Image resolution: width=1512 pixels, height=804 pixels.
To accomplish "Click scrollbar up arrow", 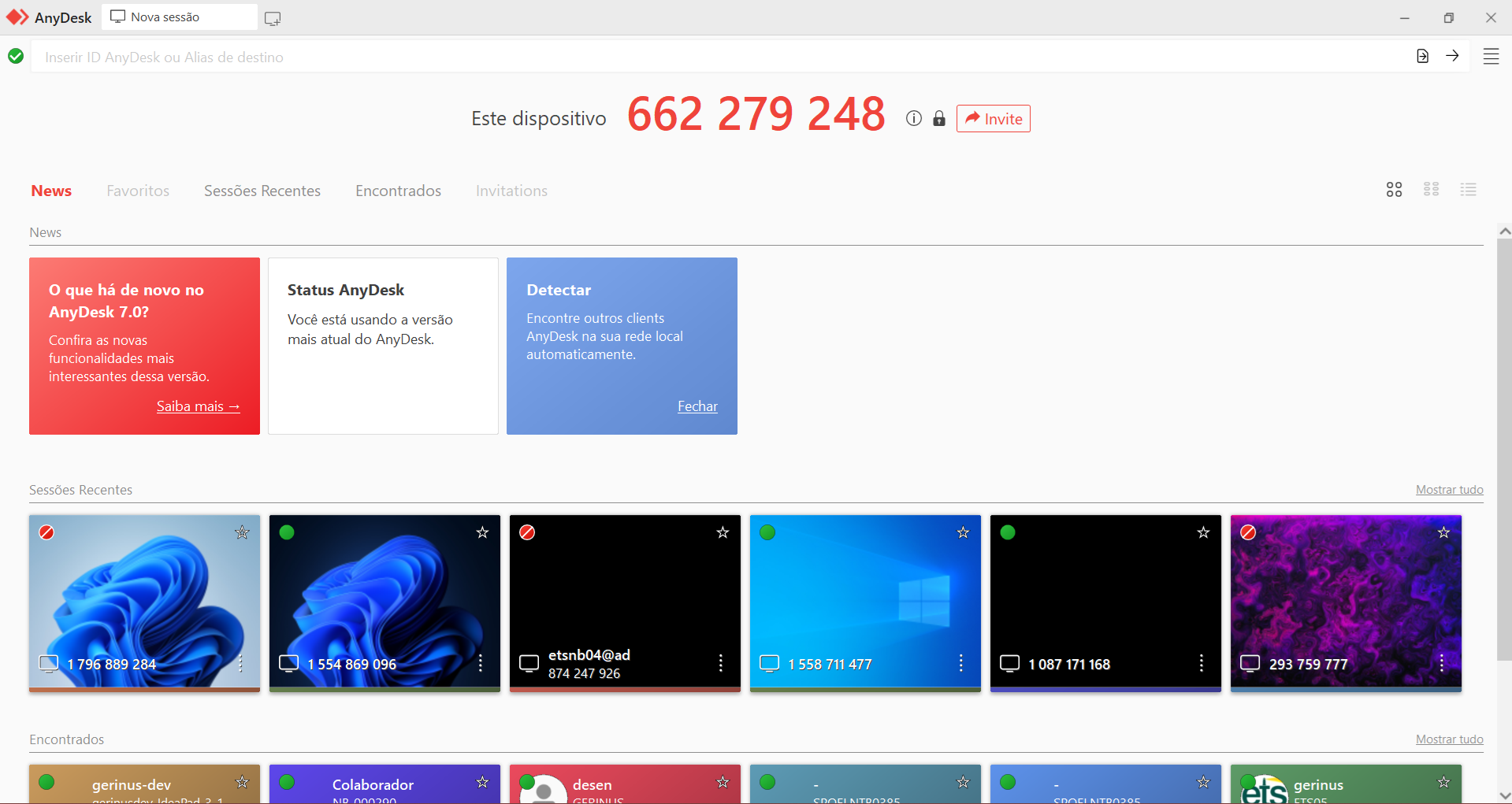I will coord(1505,231).
